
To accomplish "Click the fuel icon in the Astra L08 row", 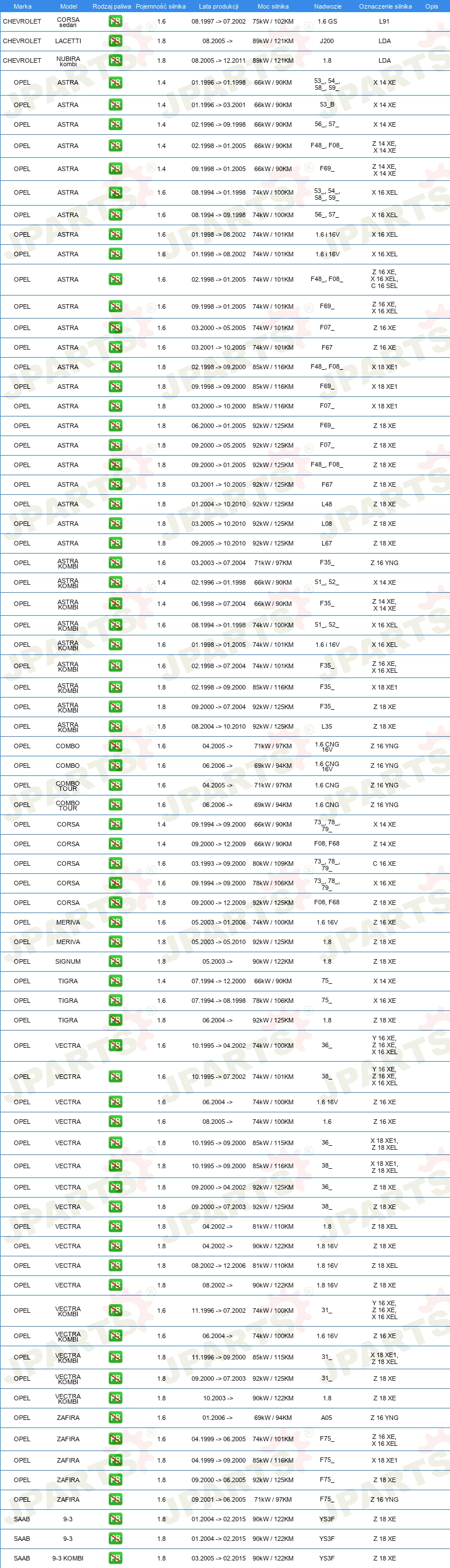I will (115, 524).
